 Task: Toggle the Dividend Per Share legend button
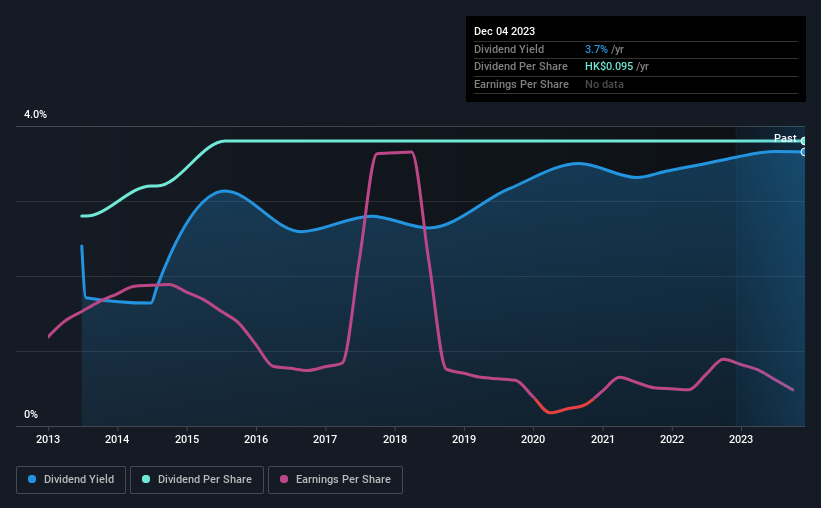coord(197,480)
